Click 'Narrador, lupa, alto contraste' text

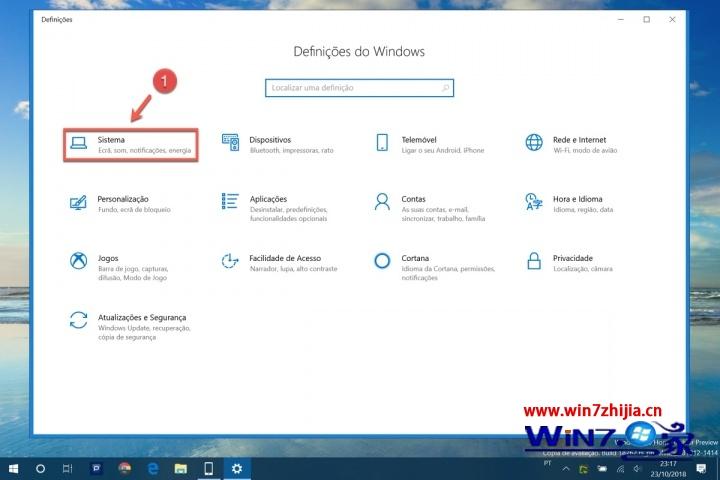(x=293, y=269)
